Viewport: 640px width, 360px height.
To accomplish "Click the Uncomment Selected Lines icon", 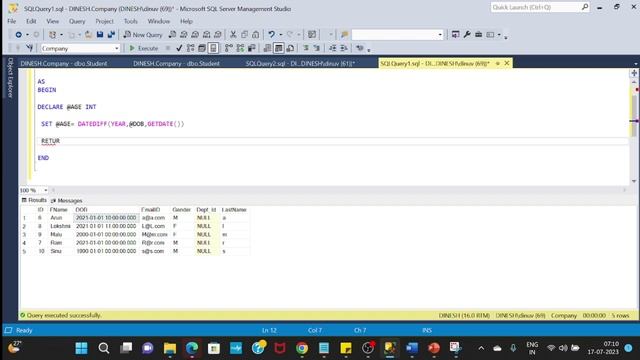I will click(317, 48).
